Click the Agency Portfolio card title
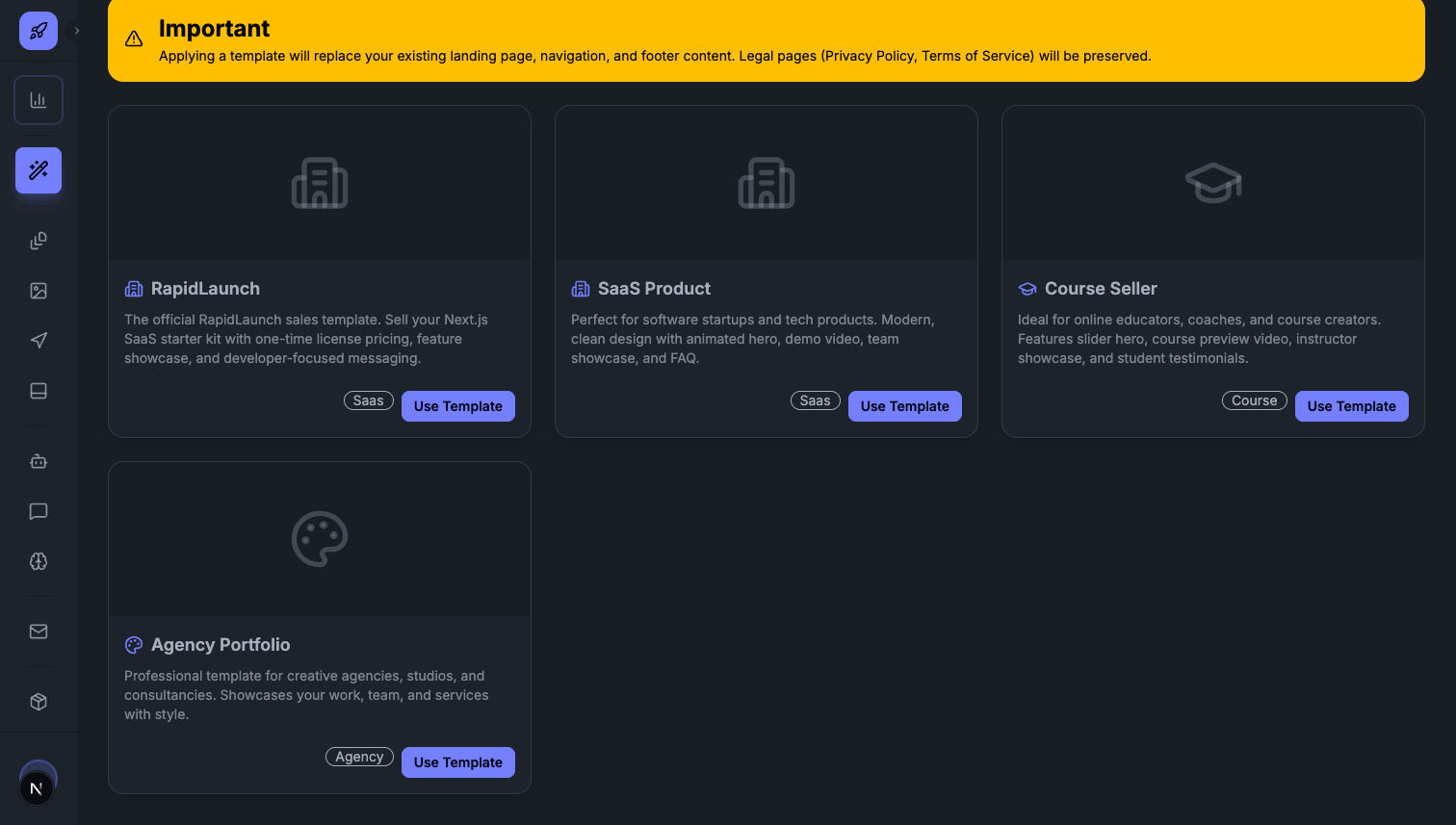This screenshot has height=825, width=1456. point(221,645)
